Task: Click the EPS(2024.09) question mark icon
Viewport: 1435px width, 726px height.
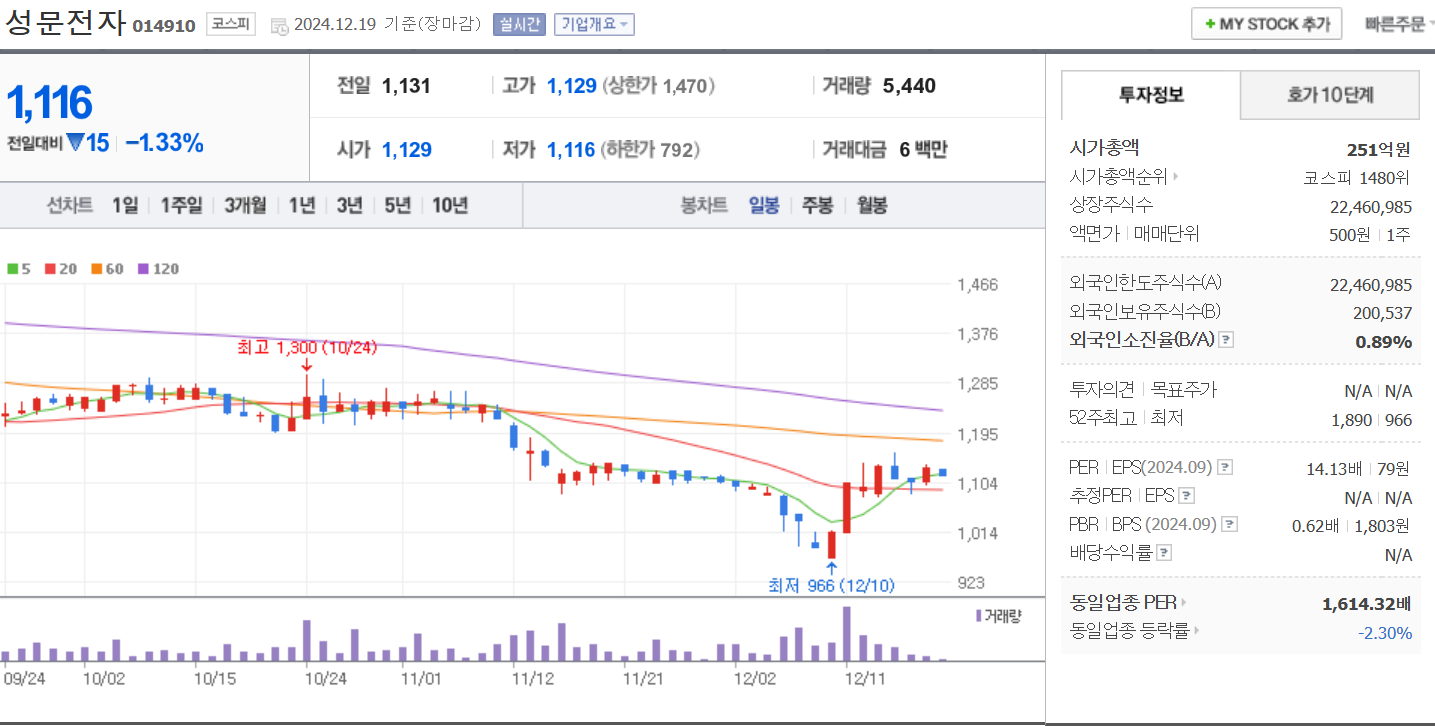Action: 1224,467
